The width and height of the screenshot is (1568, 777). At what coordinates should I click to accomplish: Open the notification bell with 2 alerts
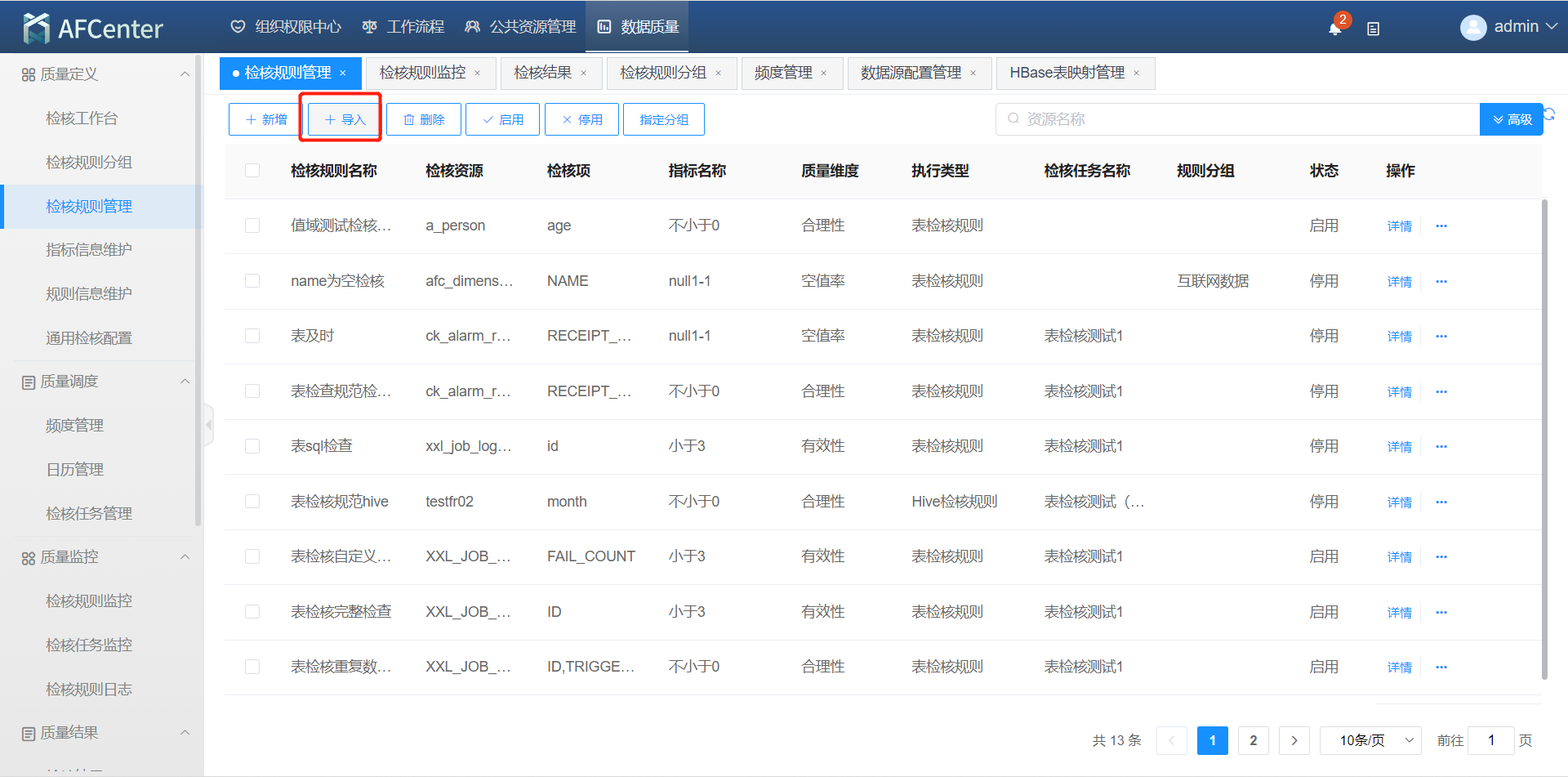[x=1334, y=29]
